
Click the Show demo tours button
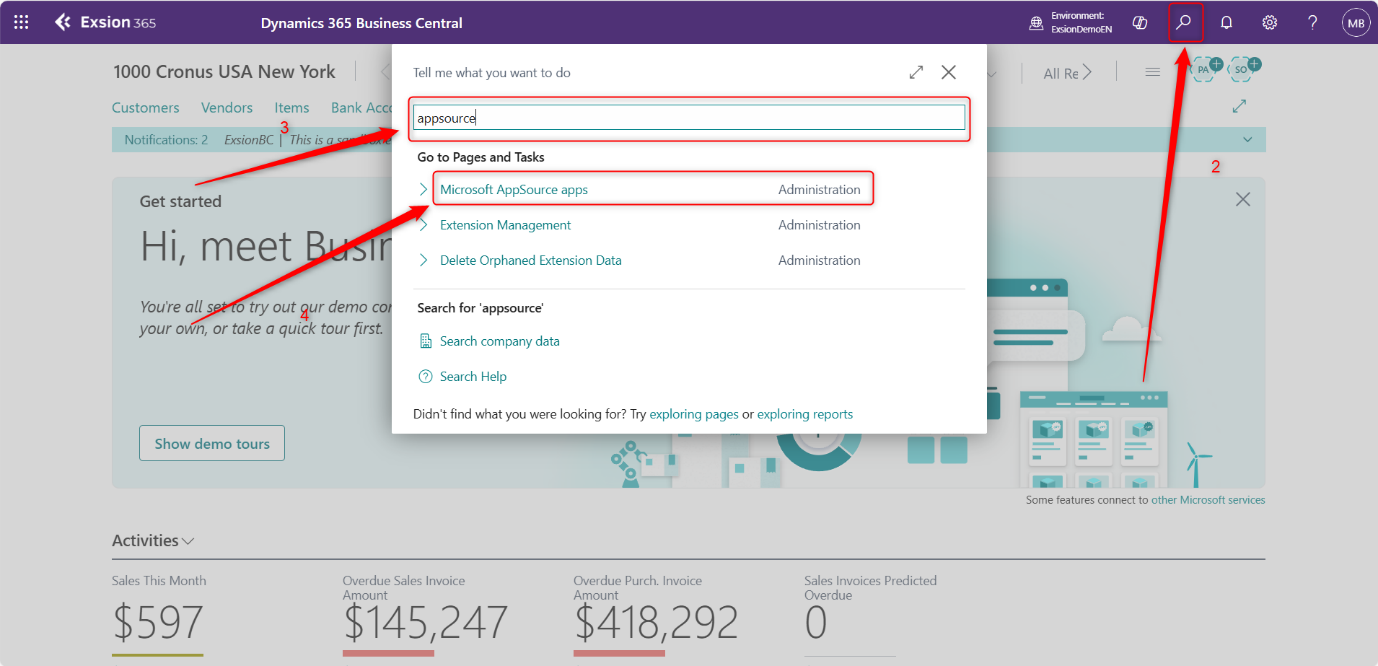pyautogui.click(x=212, y=444)
